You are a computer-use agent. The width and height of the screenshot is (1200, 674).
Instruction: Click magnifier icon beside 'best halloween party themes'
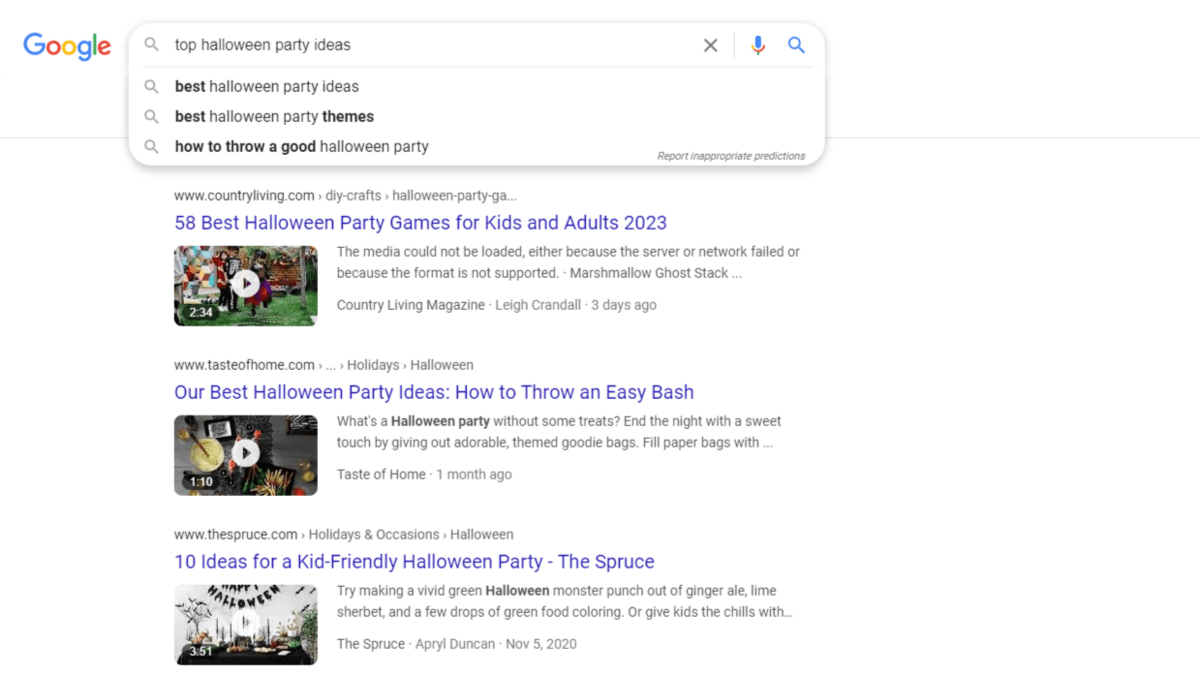(x=152, y=116)
